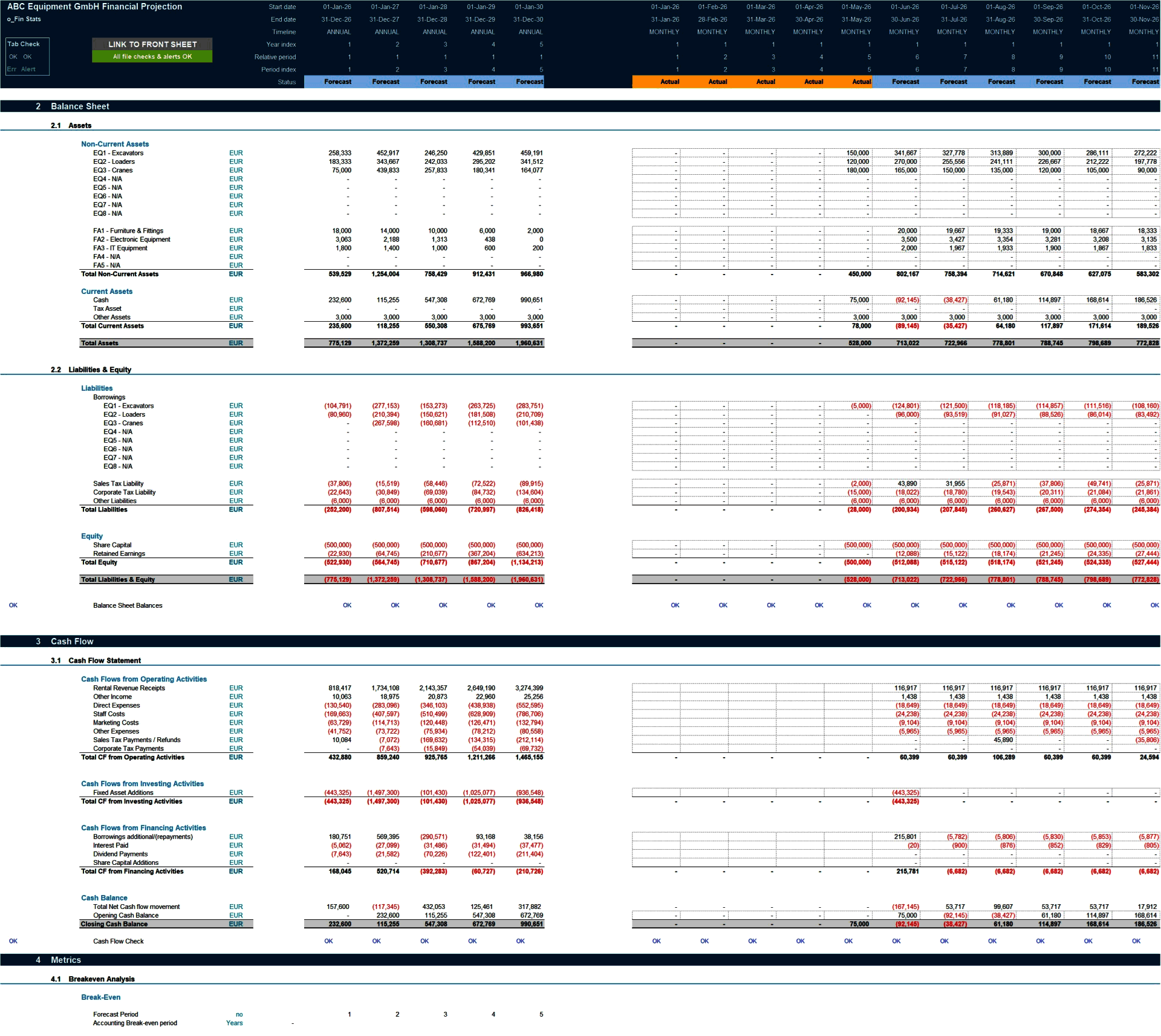Click the 'Rental Revenue Receipts' row label
The image size is (1161, 1036).
coord(128,688)
